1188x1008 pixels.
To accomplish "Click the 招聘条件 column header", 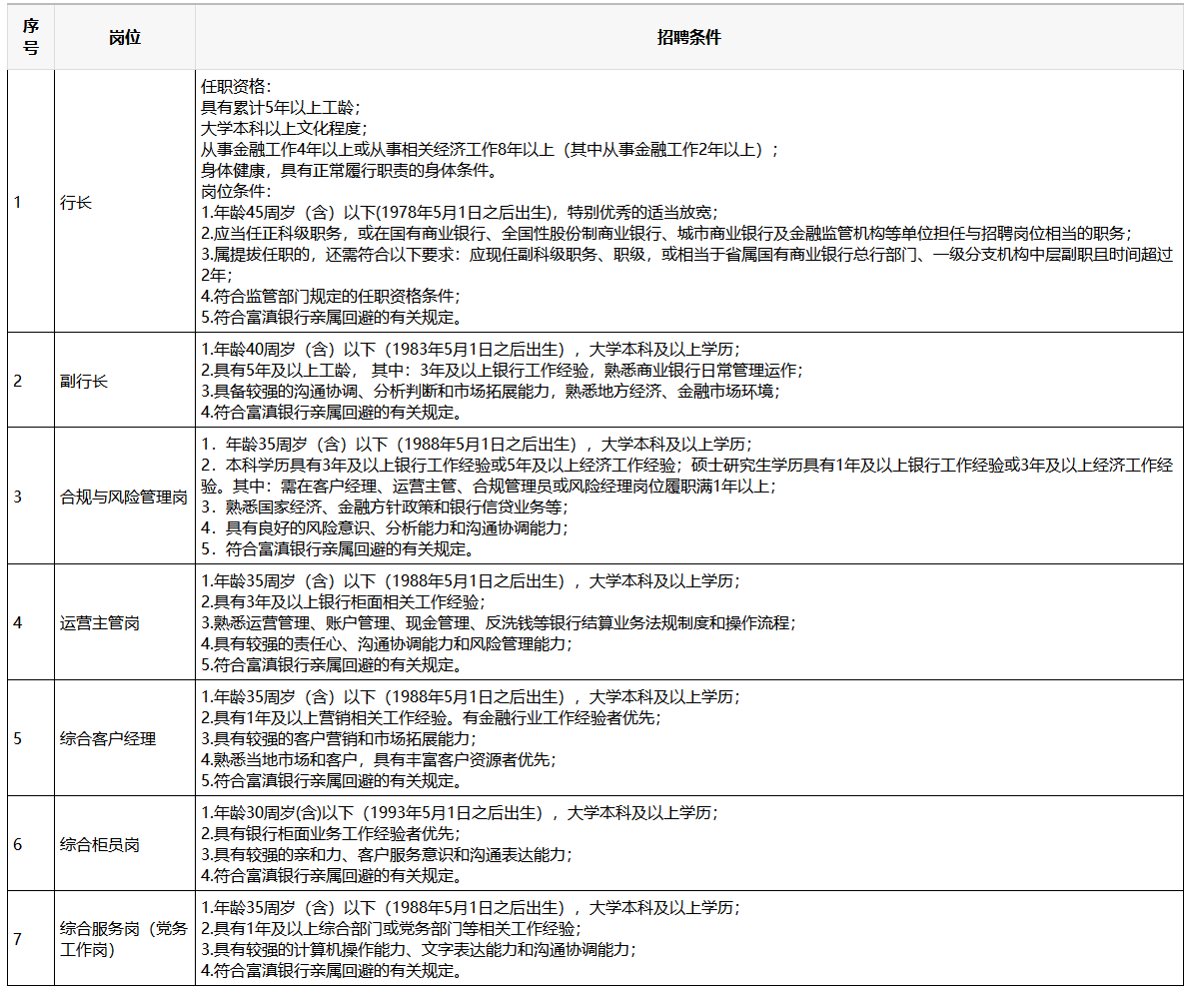I will tap(688, 38).
